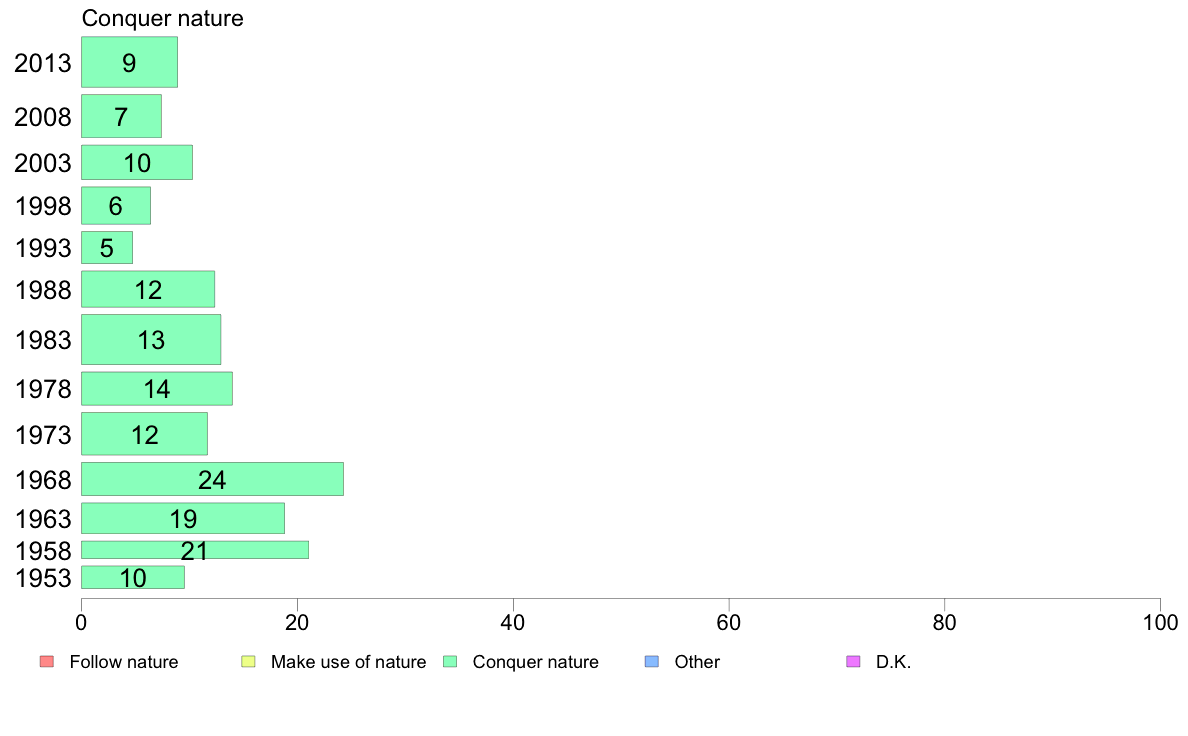
Task: Click the 40 tick on the x-axis
Action: coord(513,623)
